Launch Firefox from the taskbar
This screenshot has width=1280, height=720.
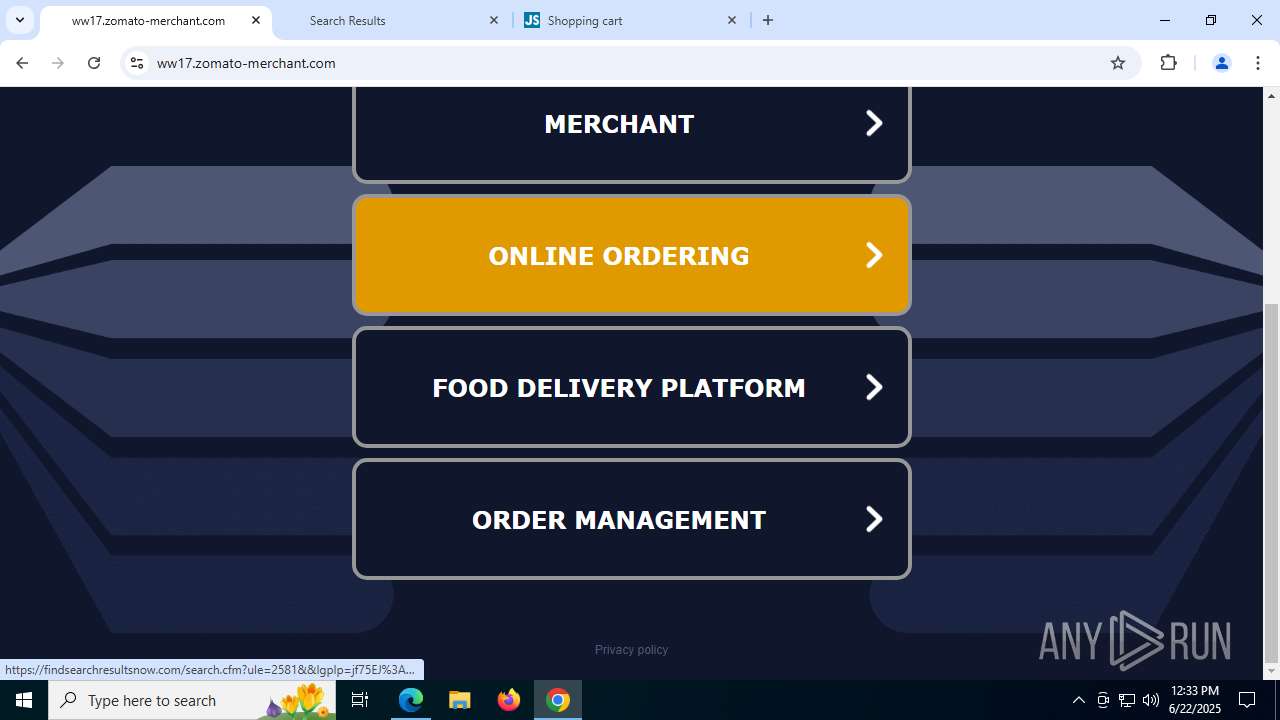pyautogui.click(x=509, y=700)
